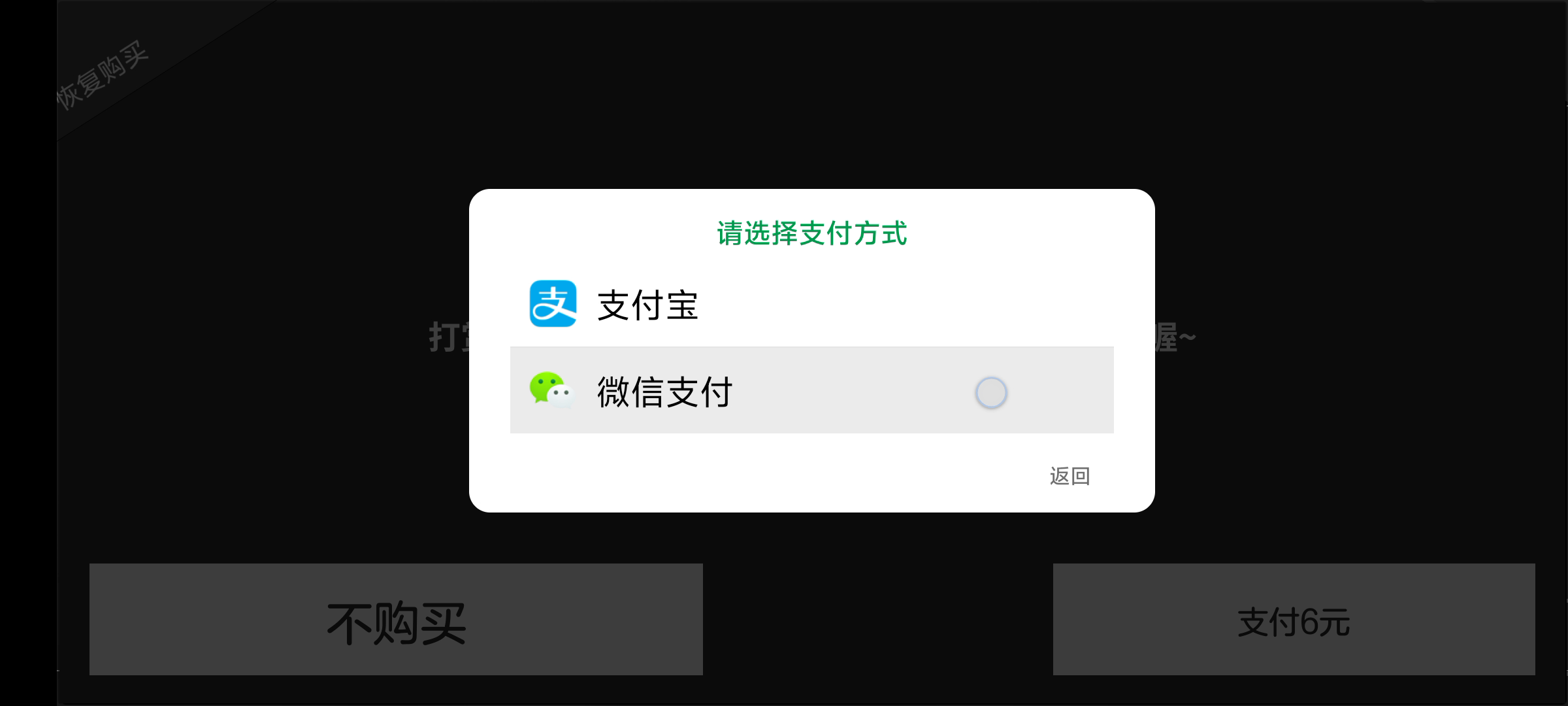The width and height of the screenshot is (1568, 706).
Task: Tap white area left of 返回
Action: (x=784, y=476)
